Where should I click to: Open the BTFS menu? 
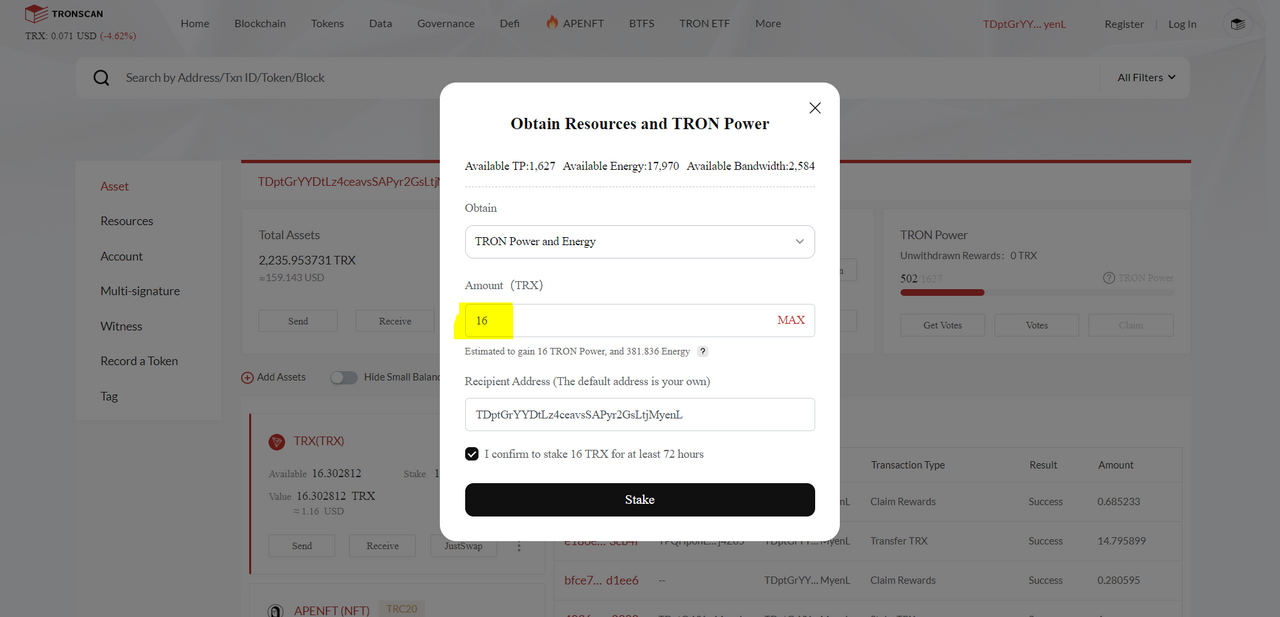click(x=642, y=23)
